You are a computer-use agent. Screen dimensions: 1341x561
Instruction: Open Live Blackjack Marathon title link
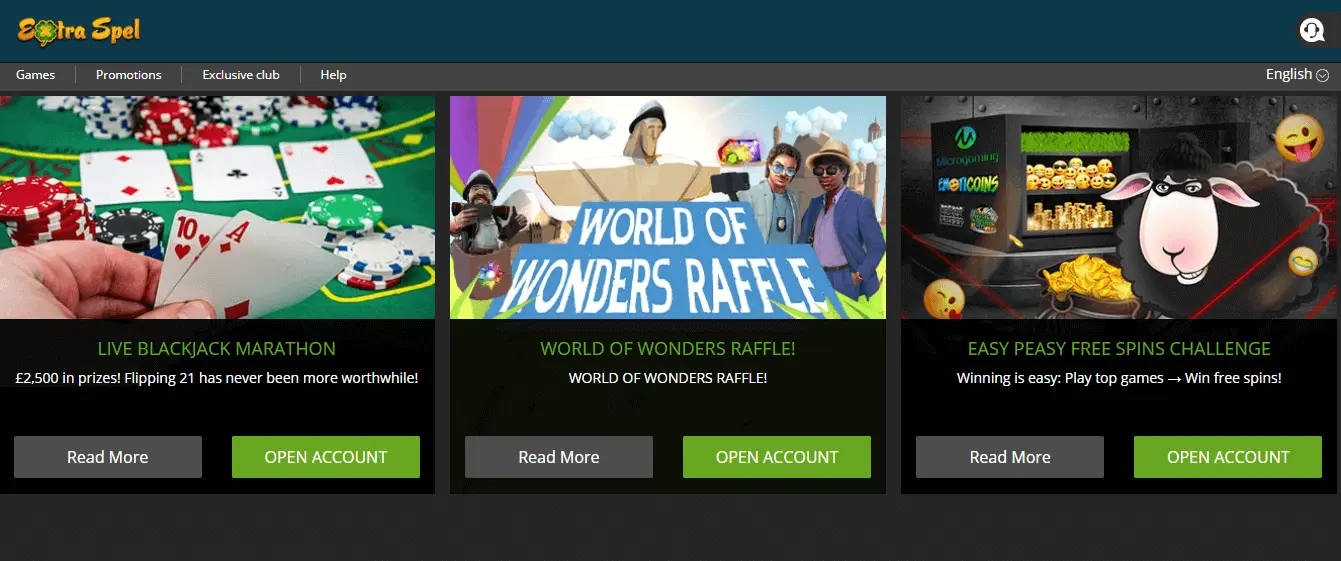click(x=217, y=349)
